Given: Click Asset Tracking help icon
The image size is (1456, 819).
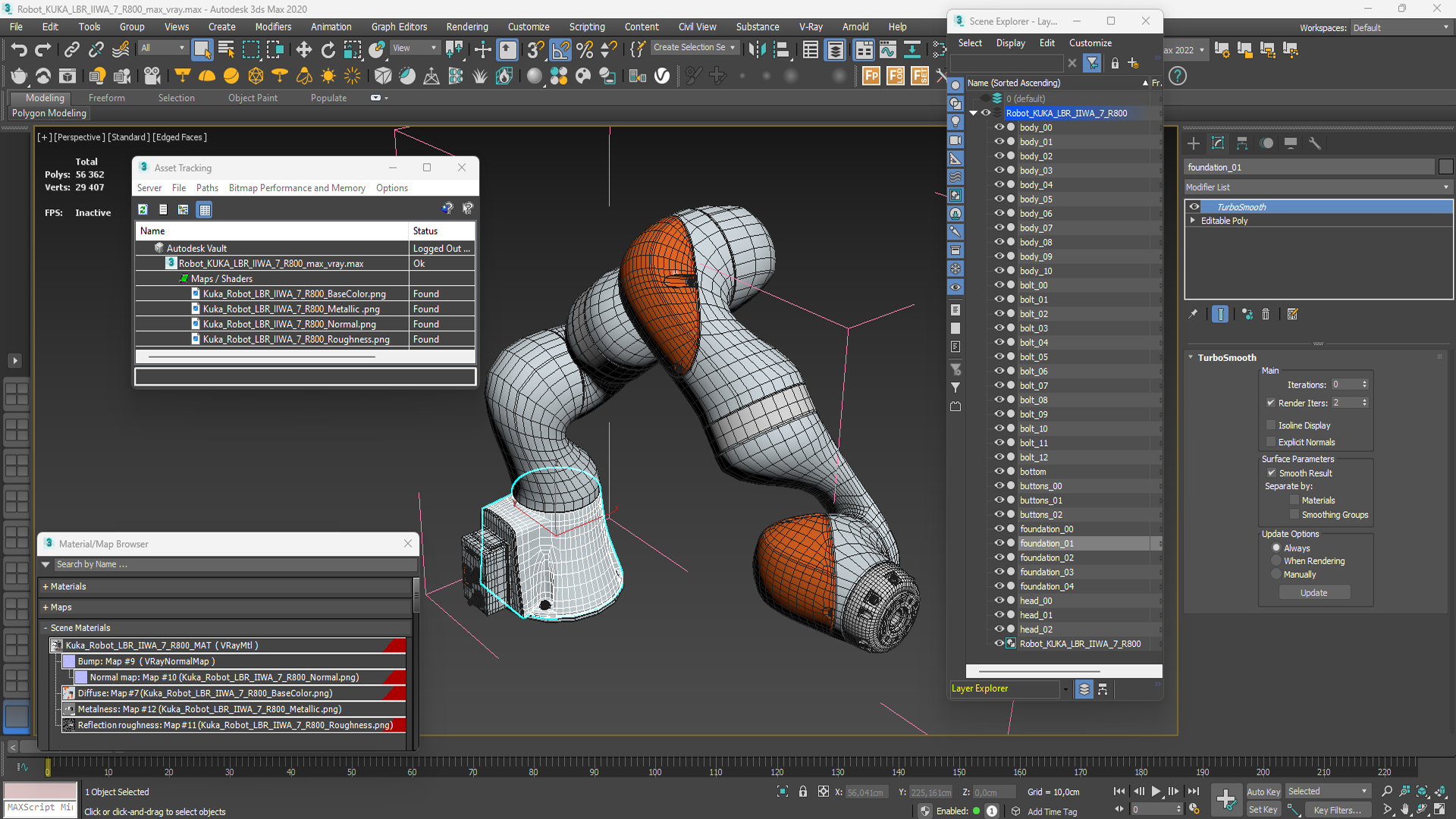Looking at the screenshot, I should [x=447, y=209].
